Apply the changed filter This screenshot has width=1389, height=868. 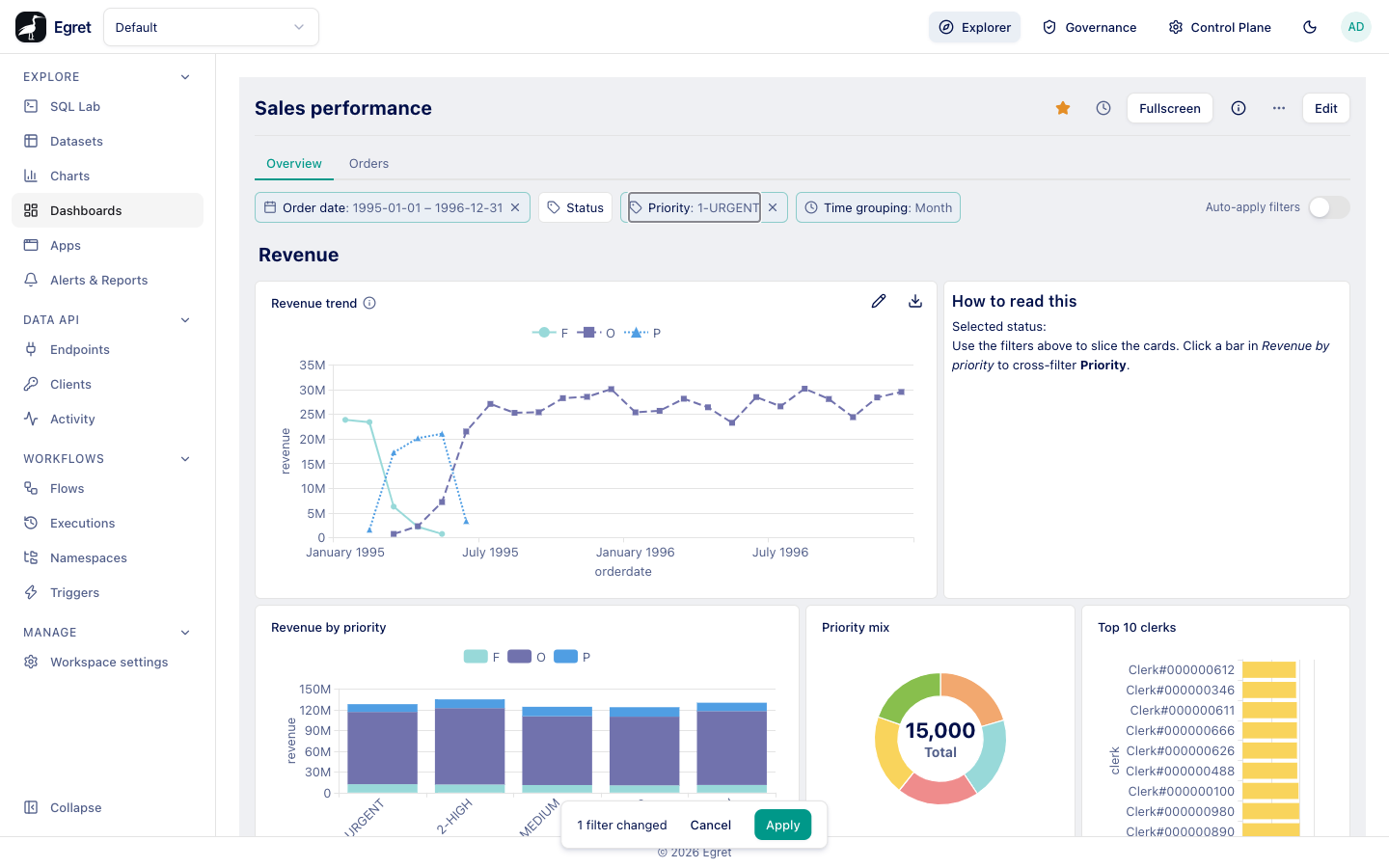783,825
